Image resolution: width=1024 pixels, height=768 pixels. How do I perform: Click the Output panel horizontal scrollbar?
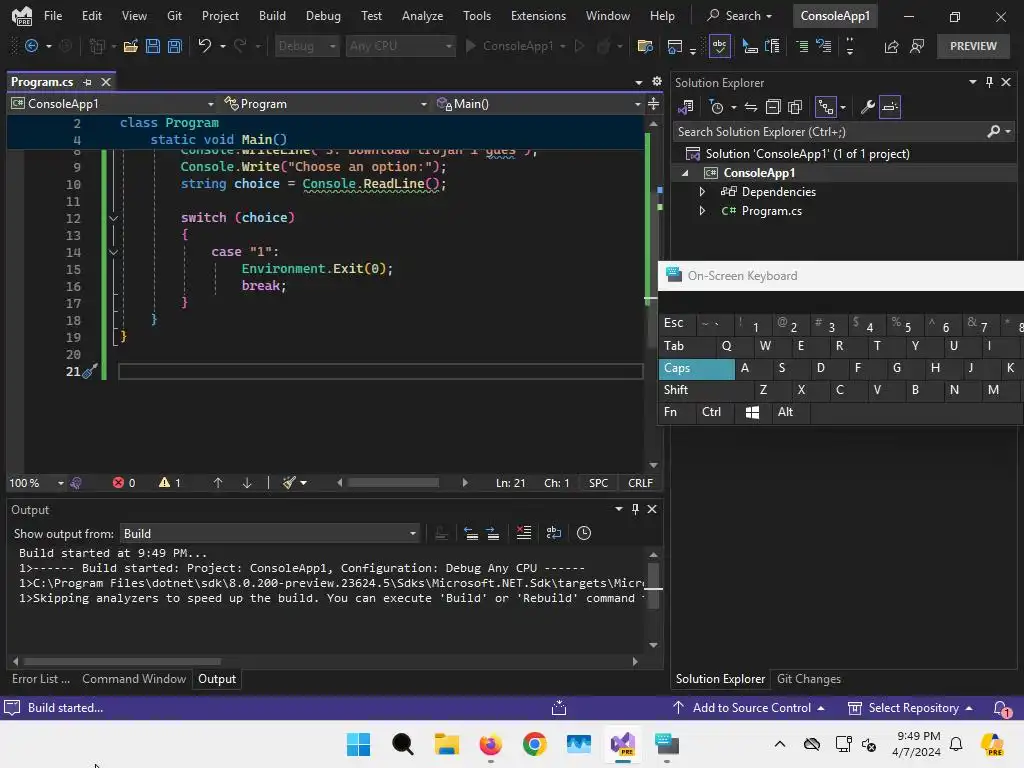(x=121, y=662)
